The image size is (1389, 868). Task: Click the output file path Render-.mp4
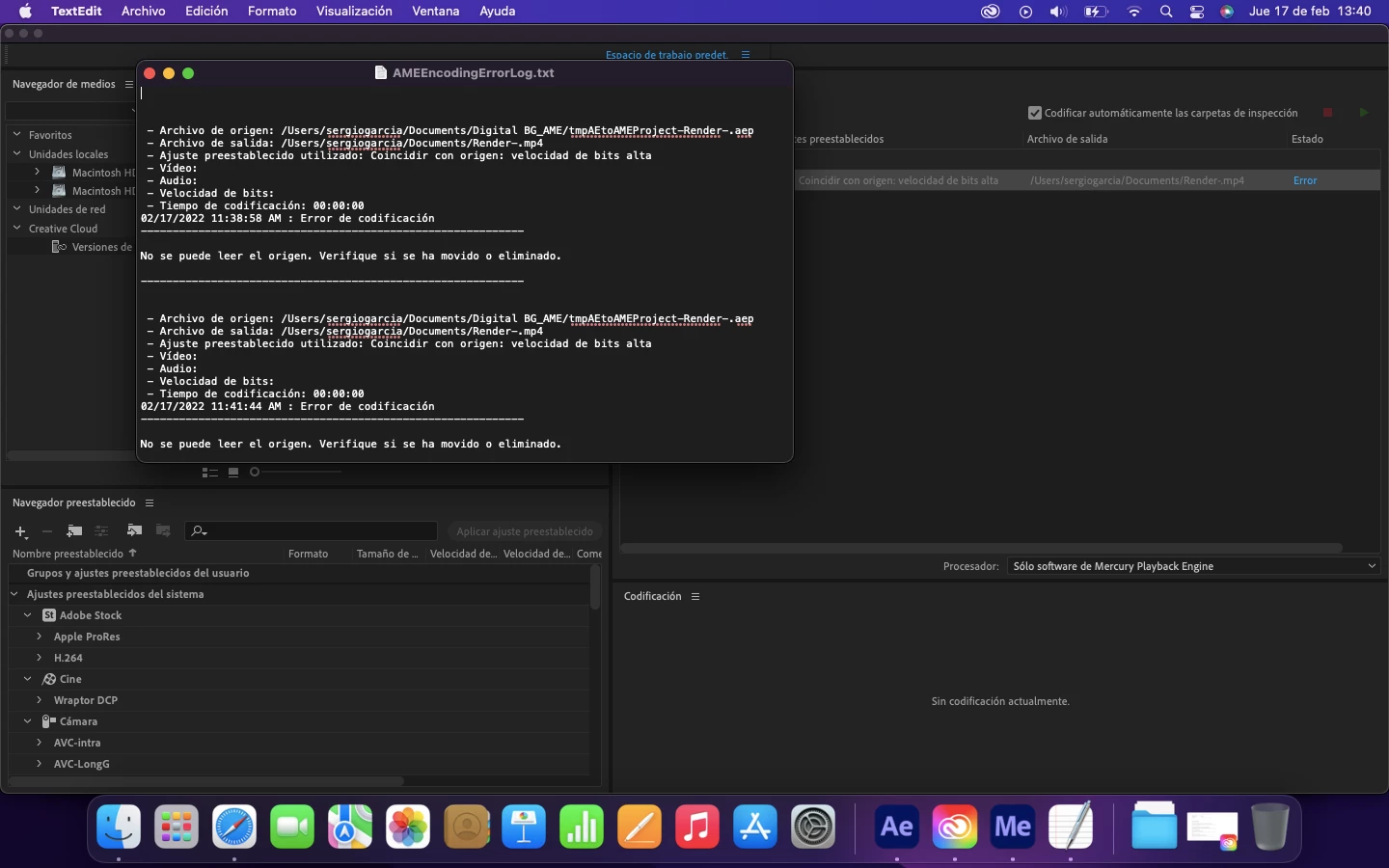pos(1137,180)
